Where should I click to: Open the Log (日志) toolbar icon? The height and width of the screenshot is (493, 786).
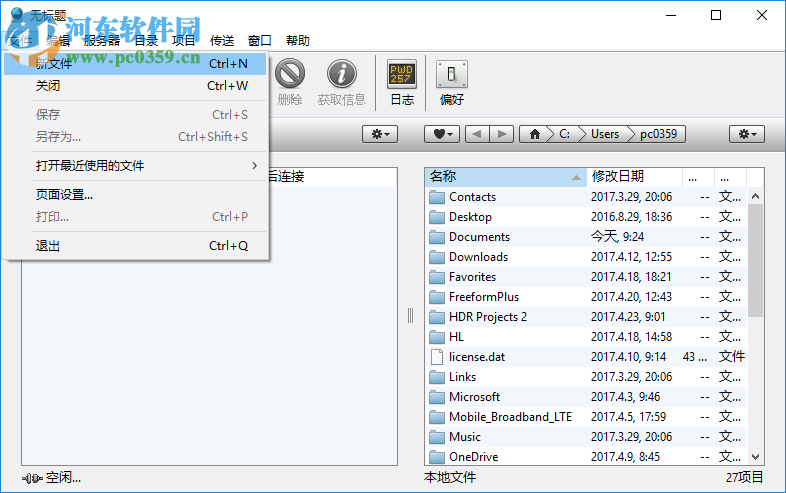pos(402,74)
